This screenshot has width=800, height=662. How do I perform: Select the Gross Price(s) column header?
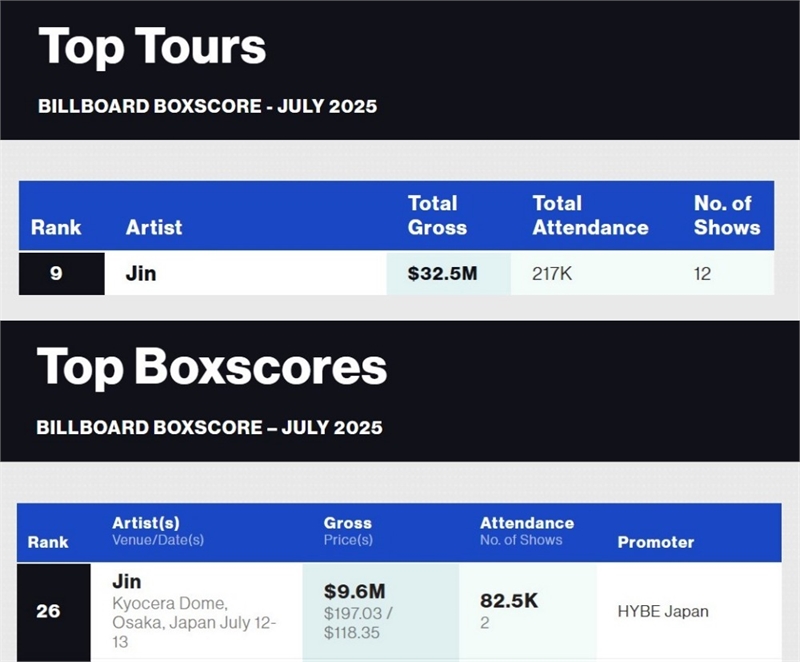pyautogui.click(x=348, y=531)
